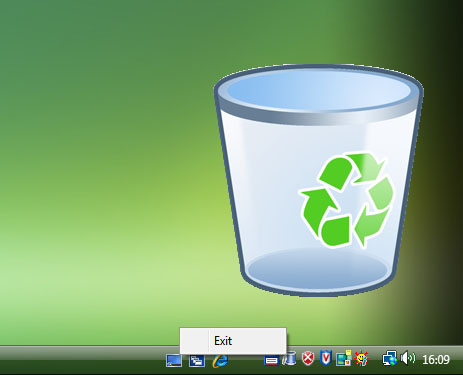Screen dimensions: 463x375
Task: Open the red security shield alert icon
Action: pyautogui.click(x=308, y=359)
